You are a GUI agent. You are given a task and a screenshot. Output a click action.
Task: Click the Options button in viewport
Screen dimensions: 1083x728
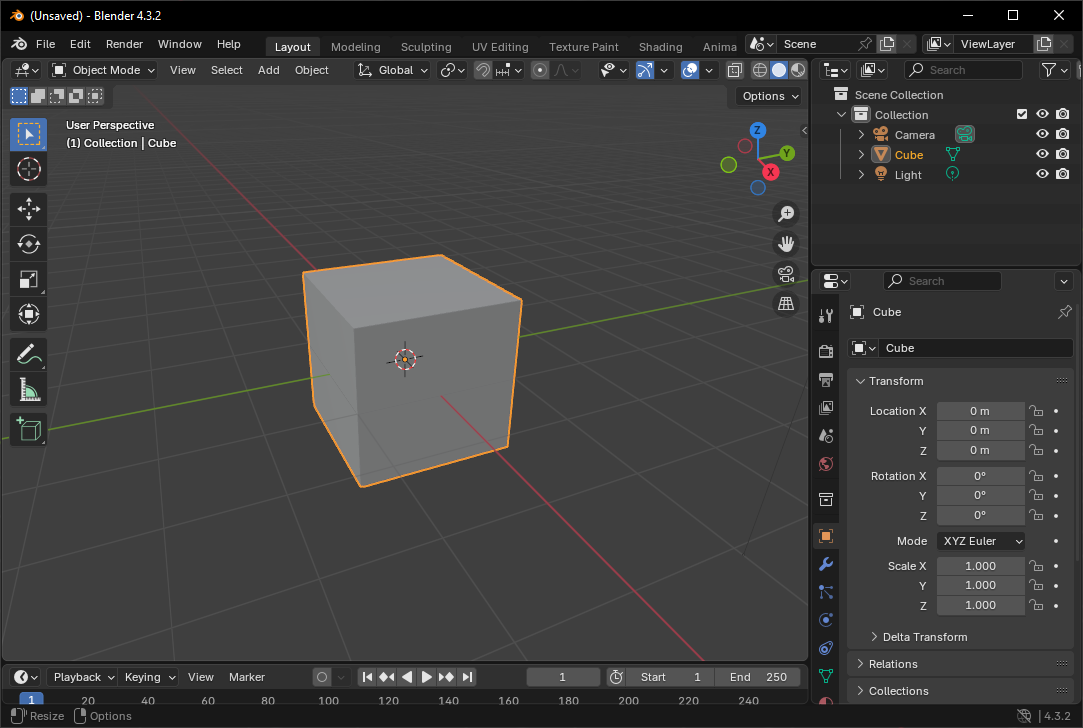point(769,96)
